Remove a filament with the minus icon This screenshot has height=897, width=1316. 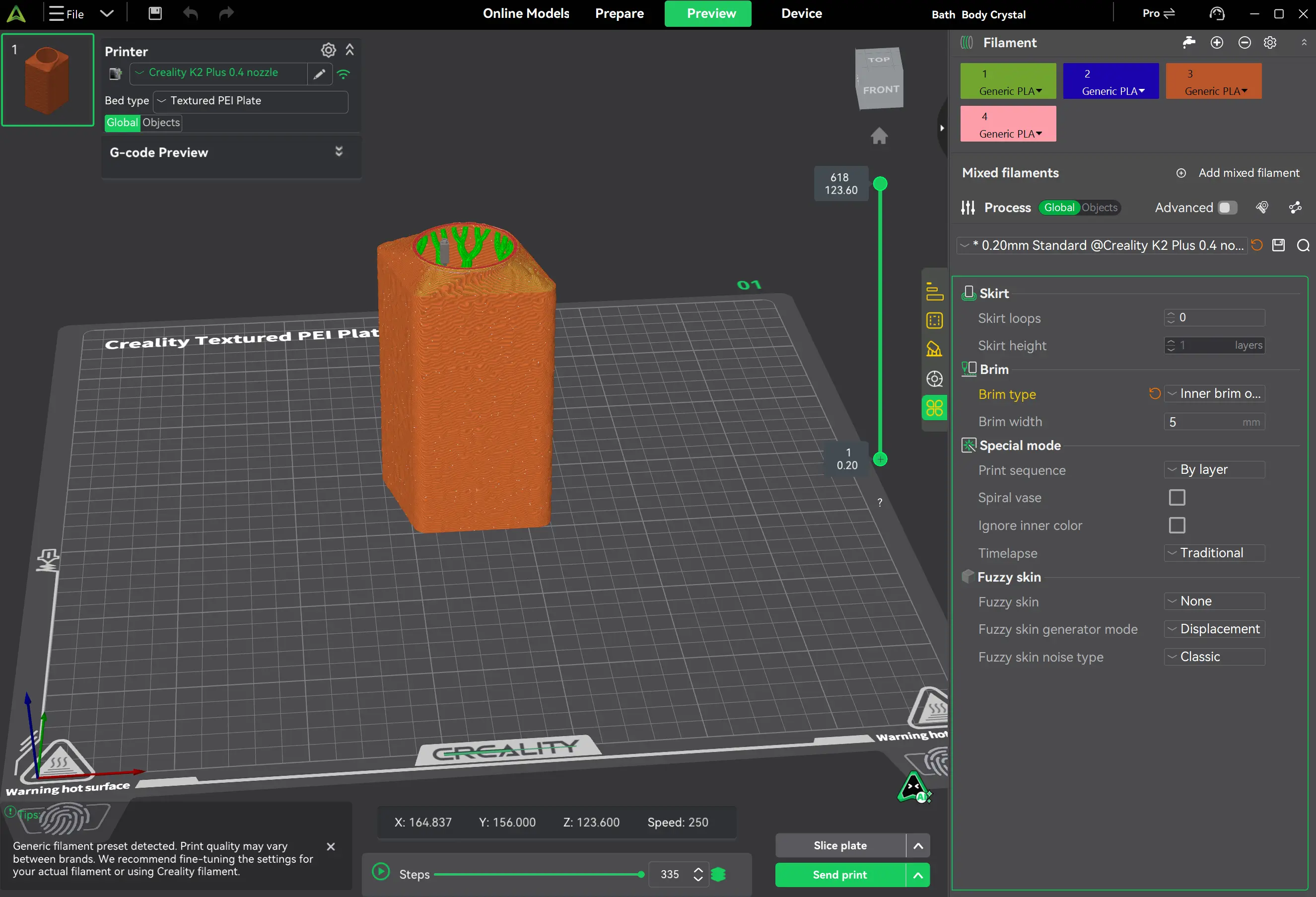pos(1244,43)
